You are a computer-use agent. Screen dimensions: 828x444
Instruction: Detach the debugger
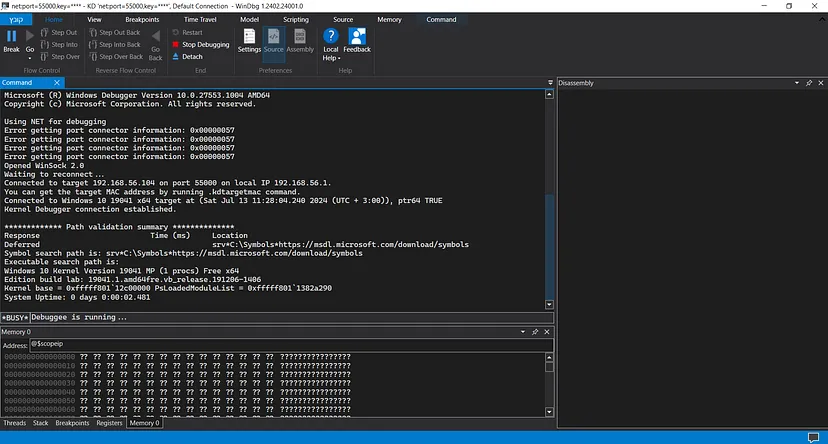tap(187, 56)
